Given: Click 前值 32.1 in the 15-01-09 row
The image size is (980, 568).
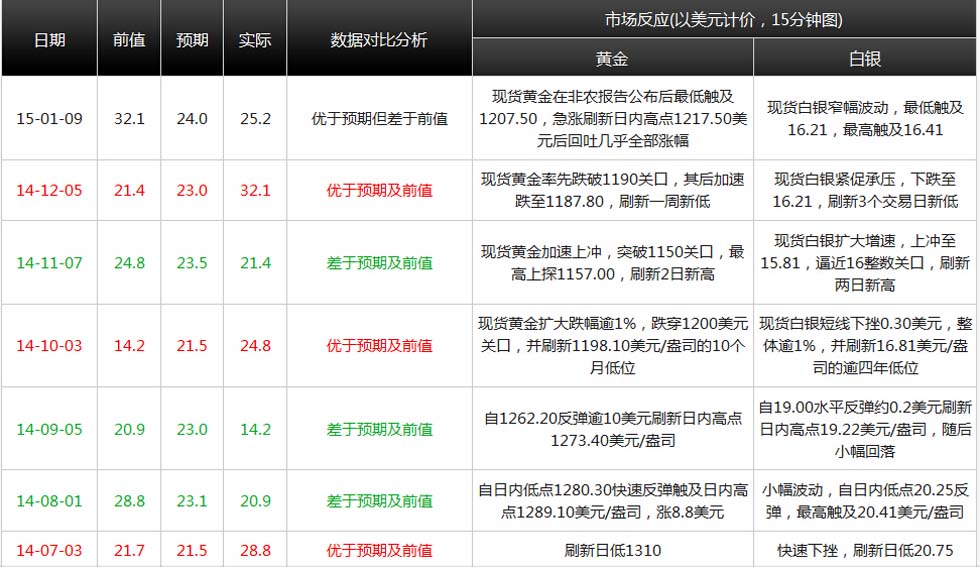Looking at the screenshot, I should coord(129,119).
